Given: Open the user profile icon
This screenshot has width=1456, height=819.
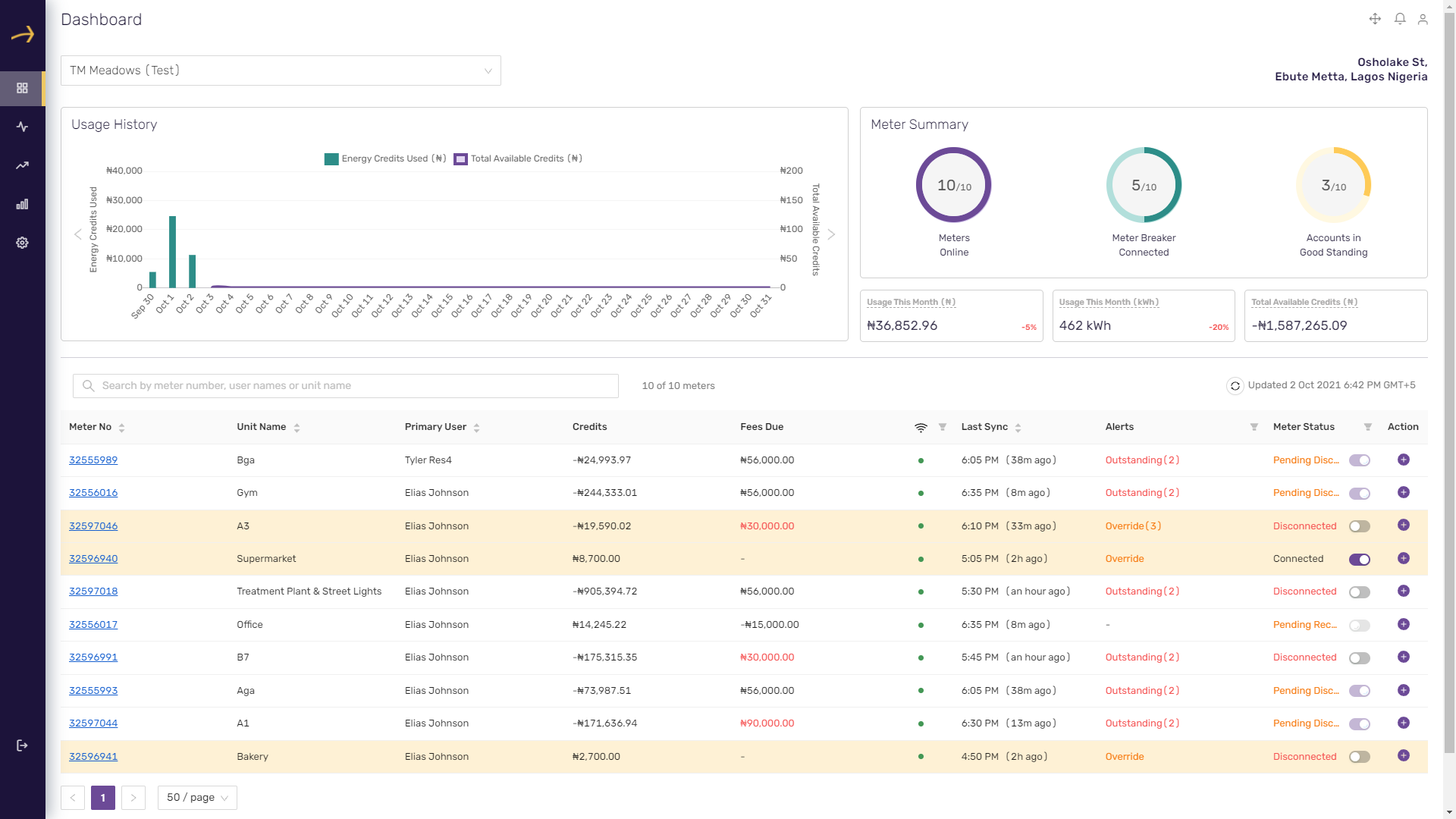Looking at the screenshot, I should coord(1423,19).
